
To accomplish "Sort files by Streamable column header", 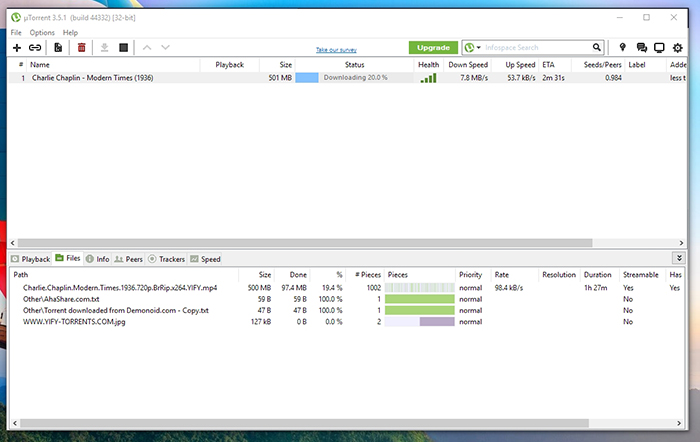I will point(641,275).
